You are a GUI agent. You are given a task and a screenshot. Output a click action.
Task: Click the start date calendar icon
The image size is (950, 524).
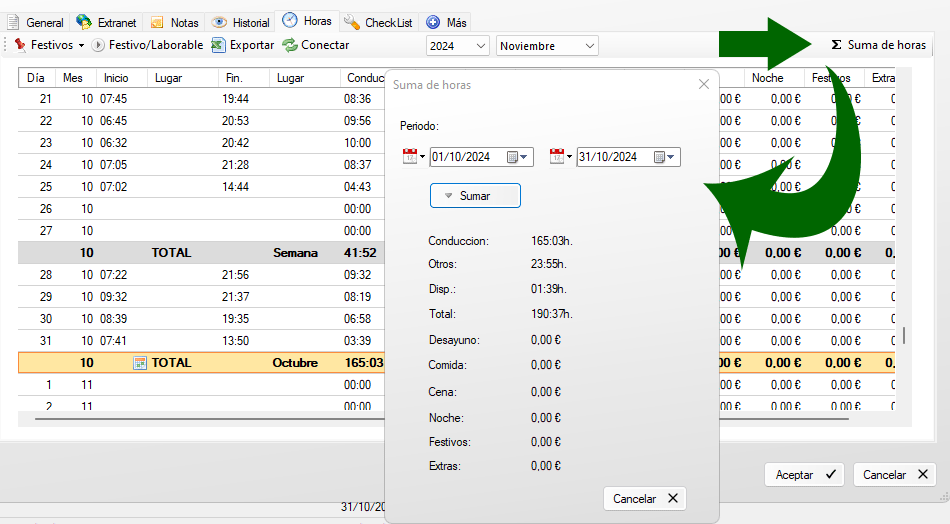410,157
